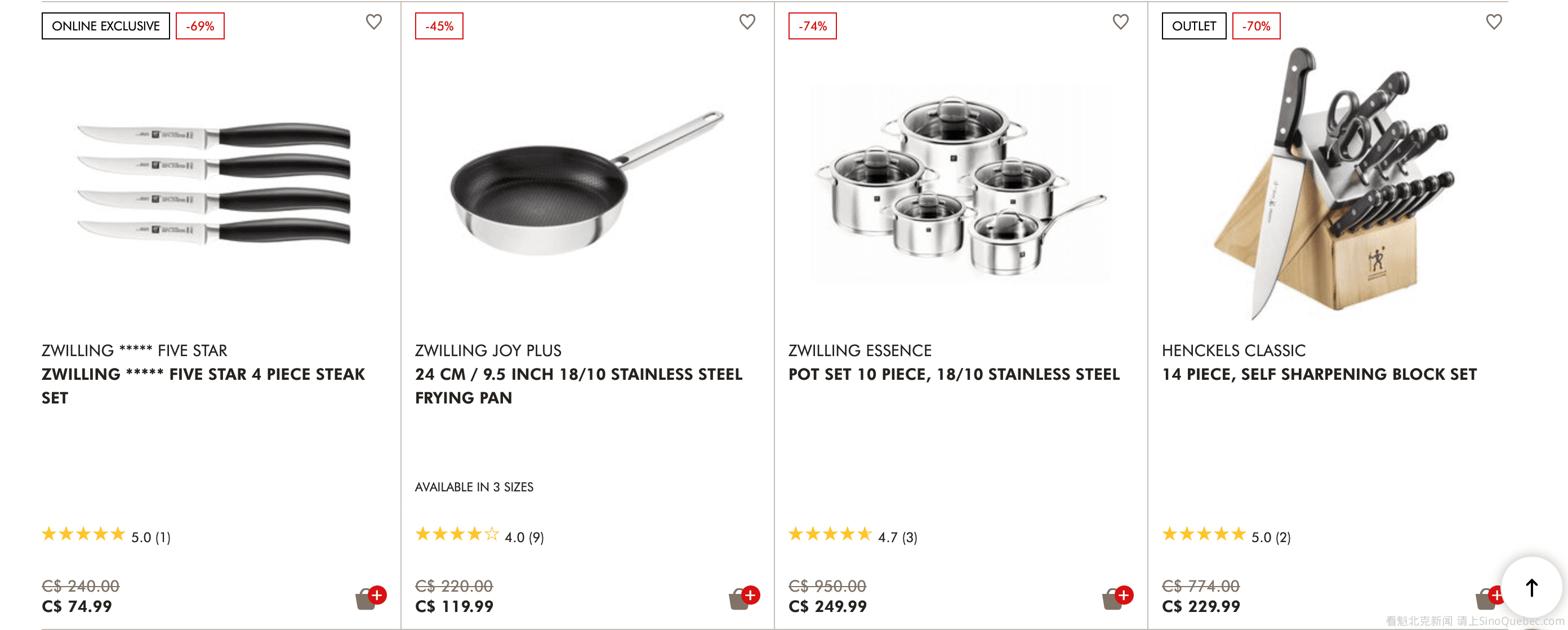Click the 4.0 star rating on frying pan
Screen dimensions: 1568x630
click(479, 536)
